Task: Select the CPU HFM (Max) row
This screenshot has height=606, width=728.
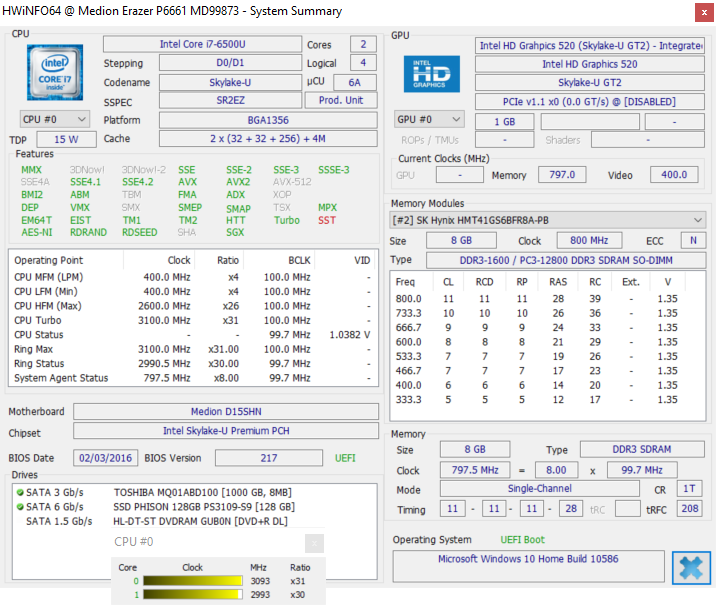Action: (x=193, y=306)
